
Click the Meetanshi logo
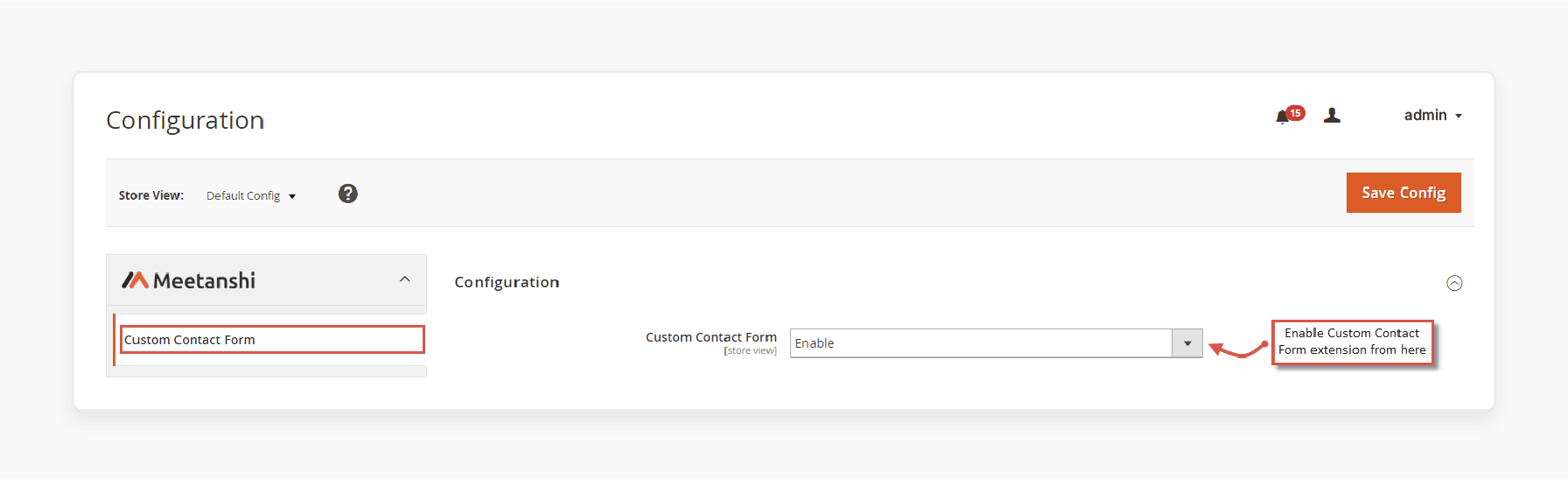coord(189,280)
